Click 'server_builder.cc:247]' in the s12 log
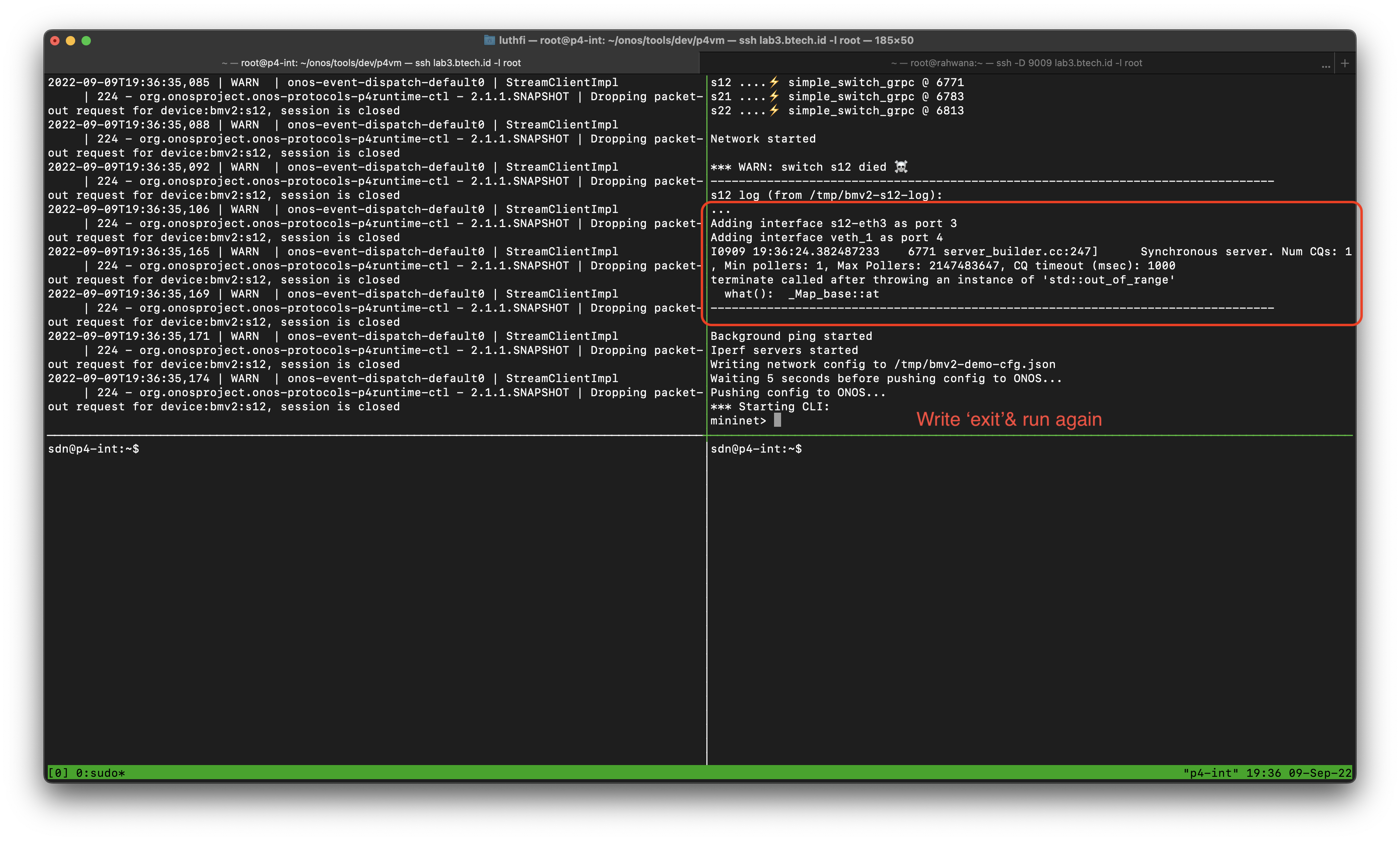1400x841 pixels. (1020, 252)
